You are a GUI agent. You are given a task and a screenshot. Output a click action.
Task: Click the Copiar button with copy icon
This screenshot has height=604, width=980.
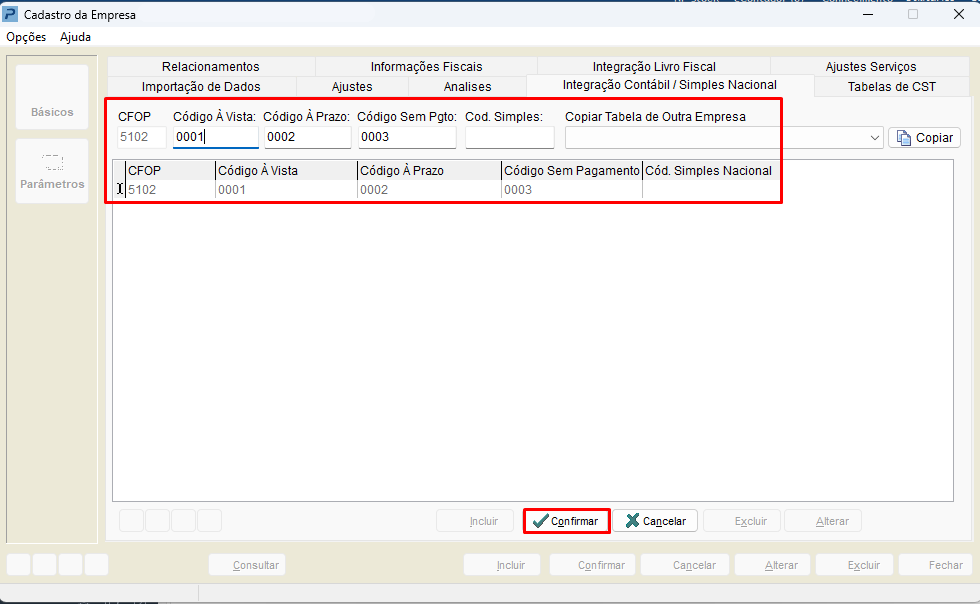click(x=923, y=138)
